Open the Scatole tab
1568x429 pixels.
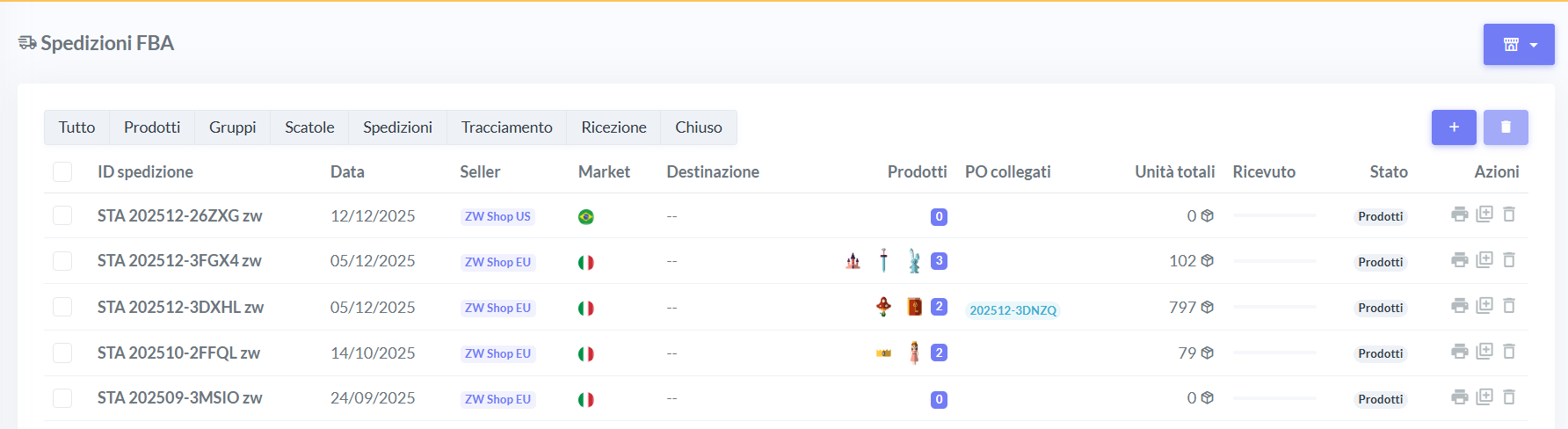click(x=309, y=127)
